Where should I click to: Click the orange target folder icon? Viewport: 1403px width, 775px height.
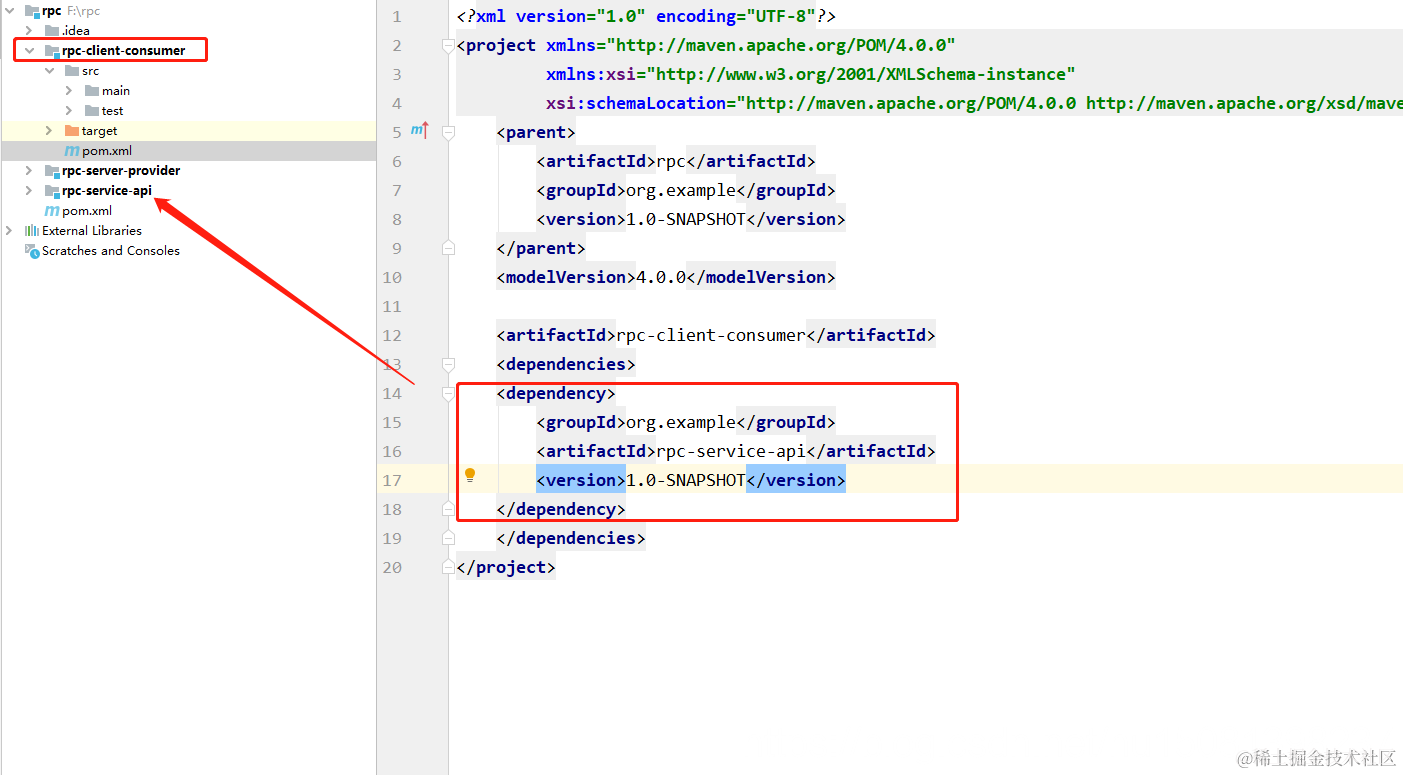(x=72, y=131)
